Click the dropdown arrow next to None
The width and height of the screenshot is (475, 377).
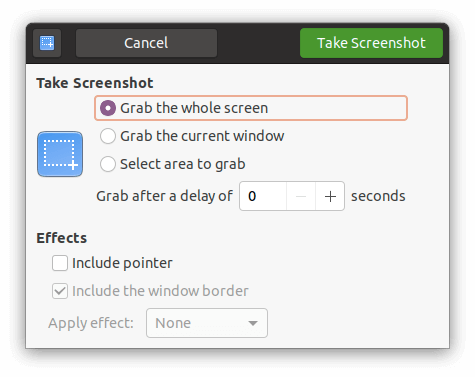tap(253, 323)
